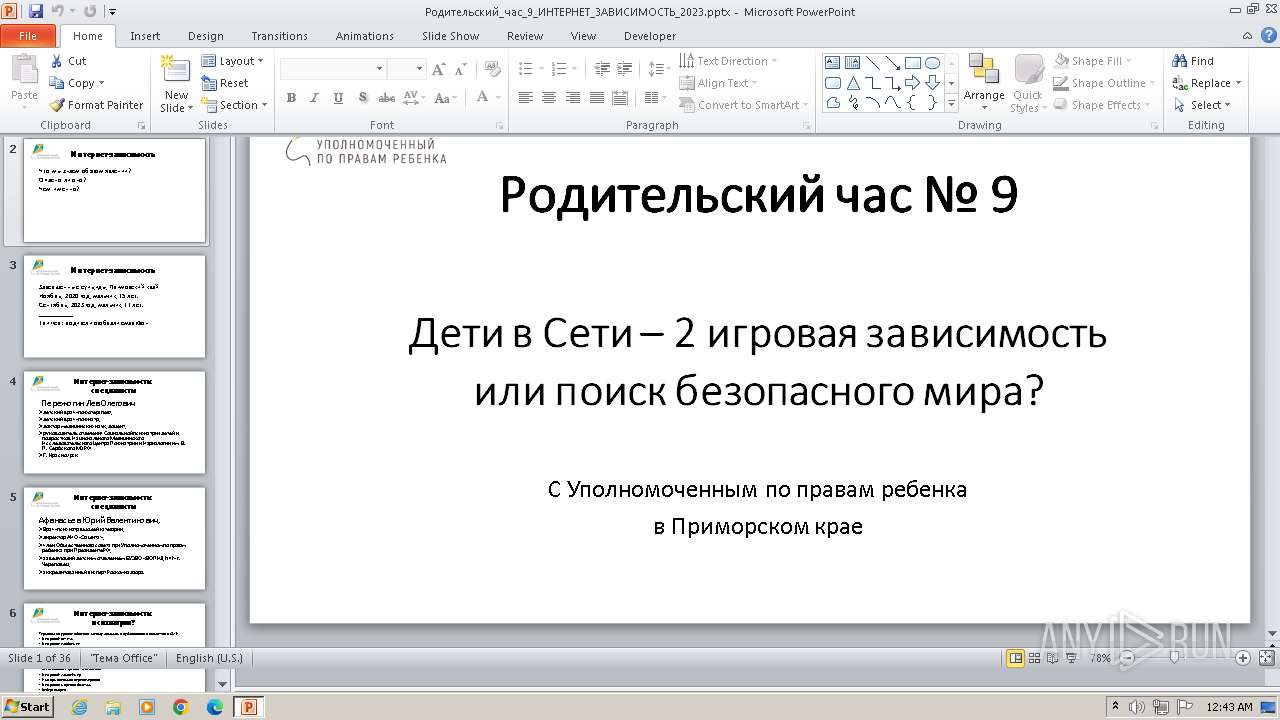The image size is (1280, 720).
Task: Toggle Underline formatting
Action: tap(338, 98)
